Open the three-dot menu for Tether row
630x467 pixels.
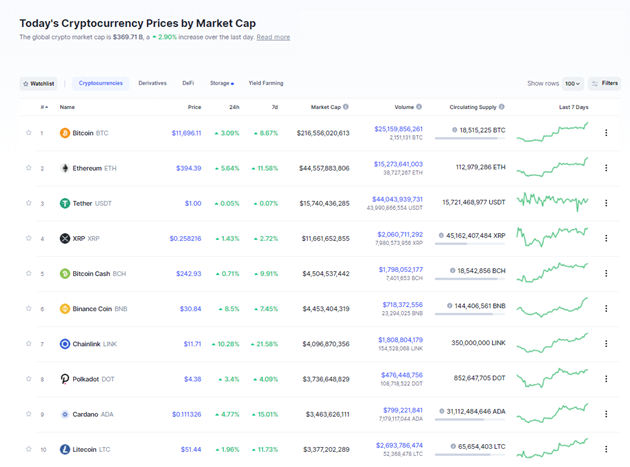pyautogui.click(x=606, y=203)
